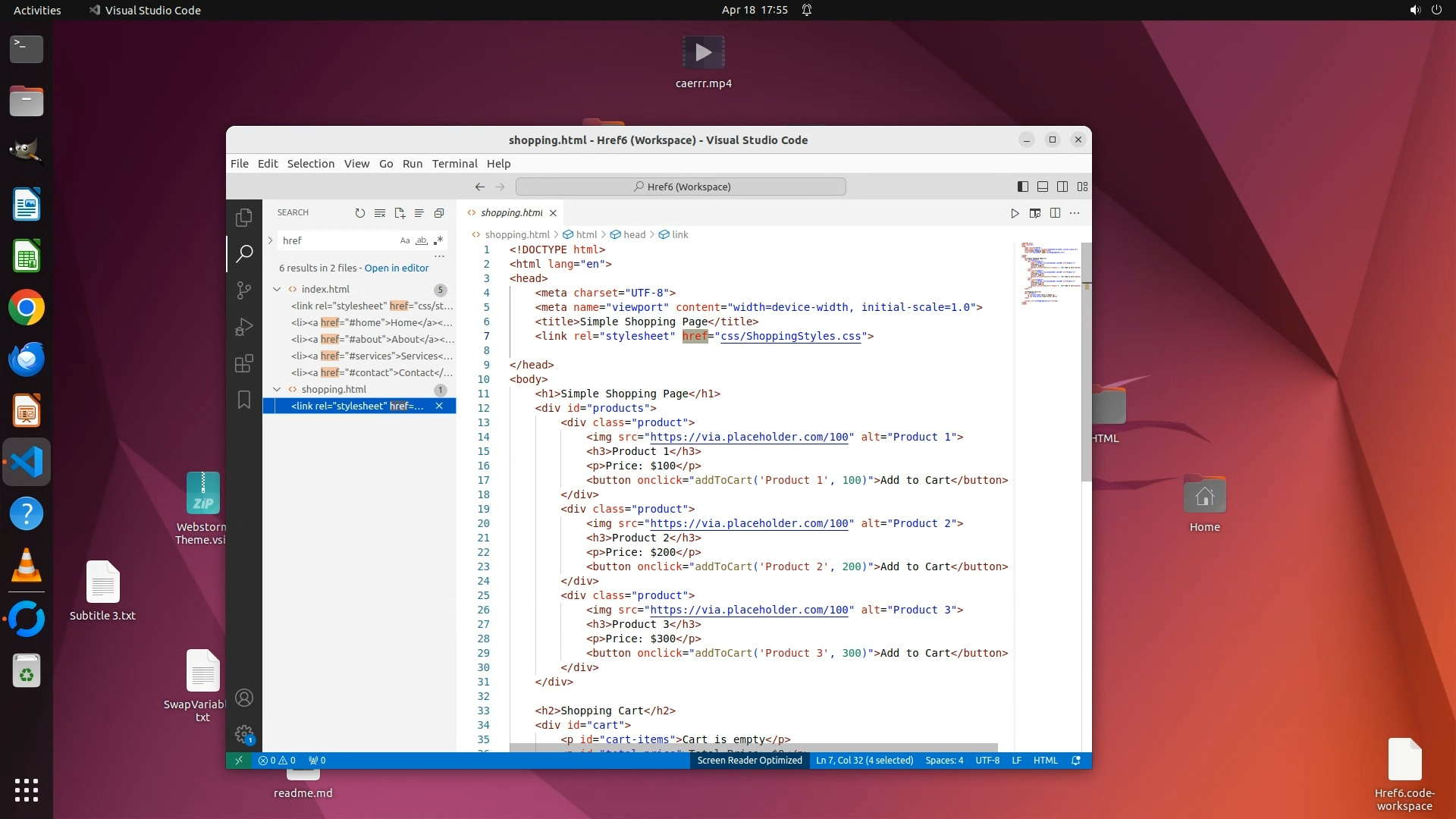This screenshot has width=1456, height=819.
Task: Click the href search input field
Action: (x=337, y=241)
